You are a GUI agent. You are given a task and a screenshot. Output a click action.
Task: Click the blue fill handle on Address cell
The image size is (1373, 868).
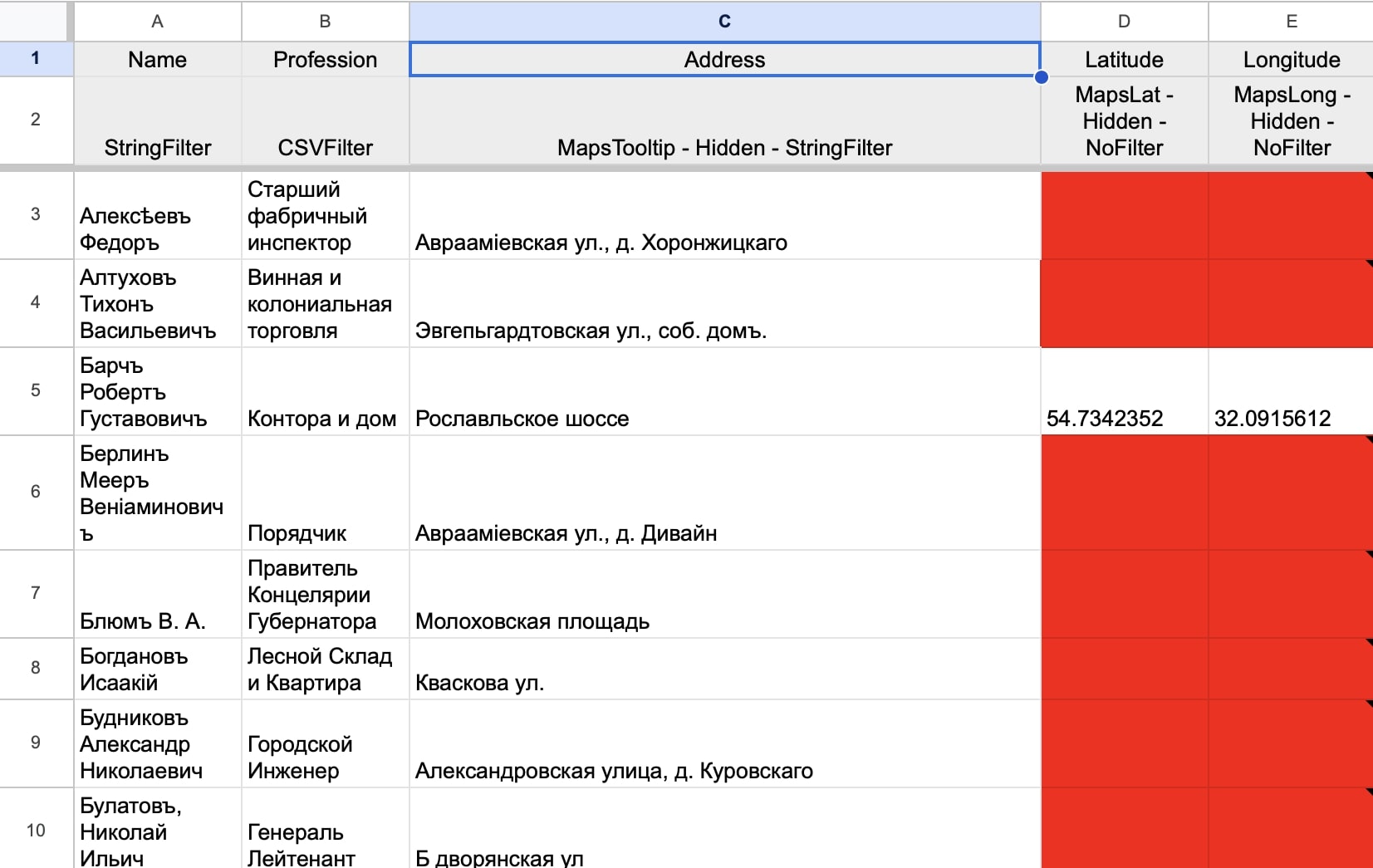click(x=1041, y=77)
